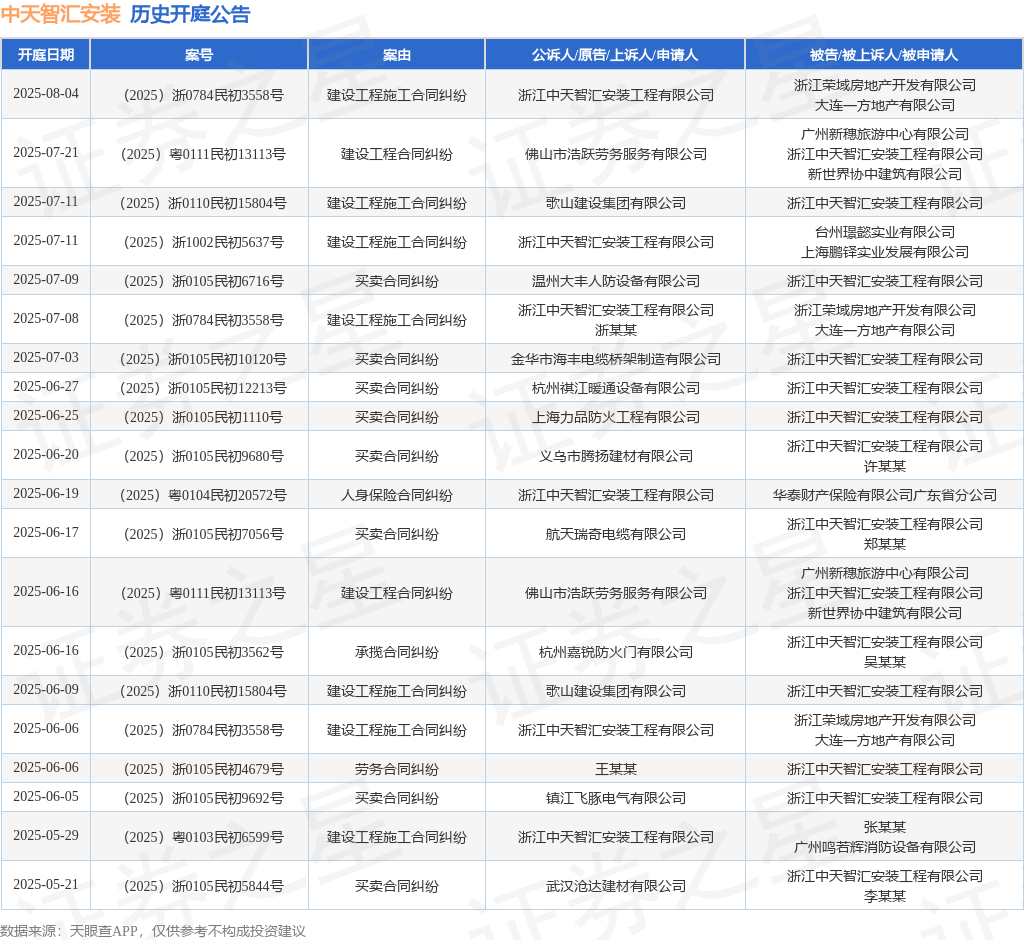Click plaintiff 上海力品防火工程有限公司
Screen dimensions: 1024x940
pos(615,417)
